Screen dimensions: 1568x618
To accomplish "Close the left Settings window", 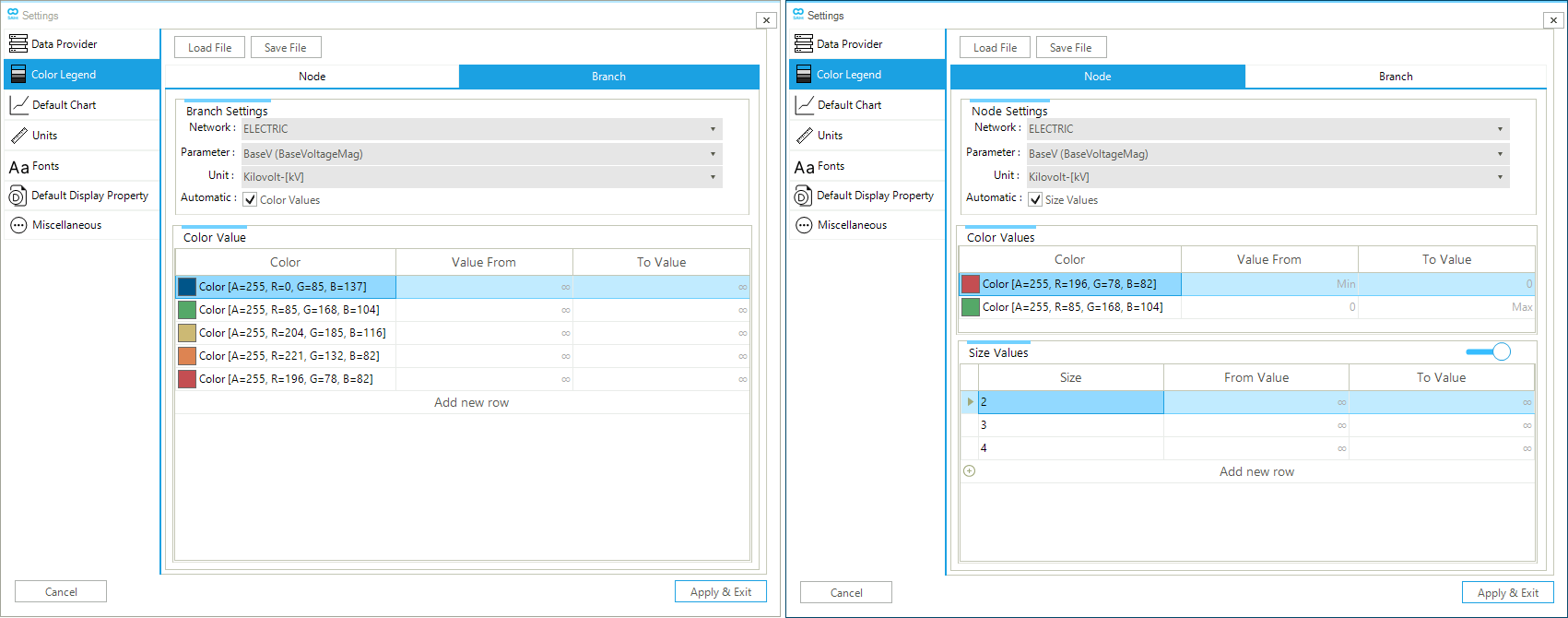I will point(765,20).
